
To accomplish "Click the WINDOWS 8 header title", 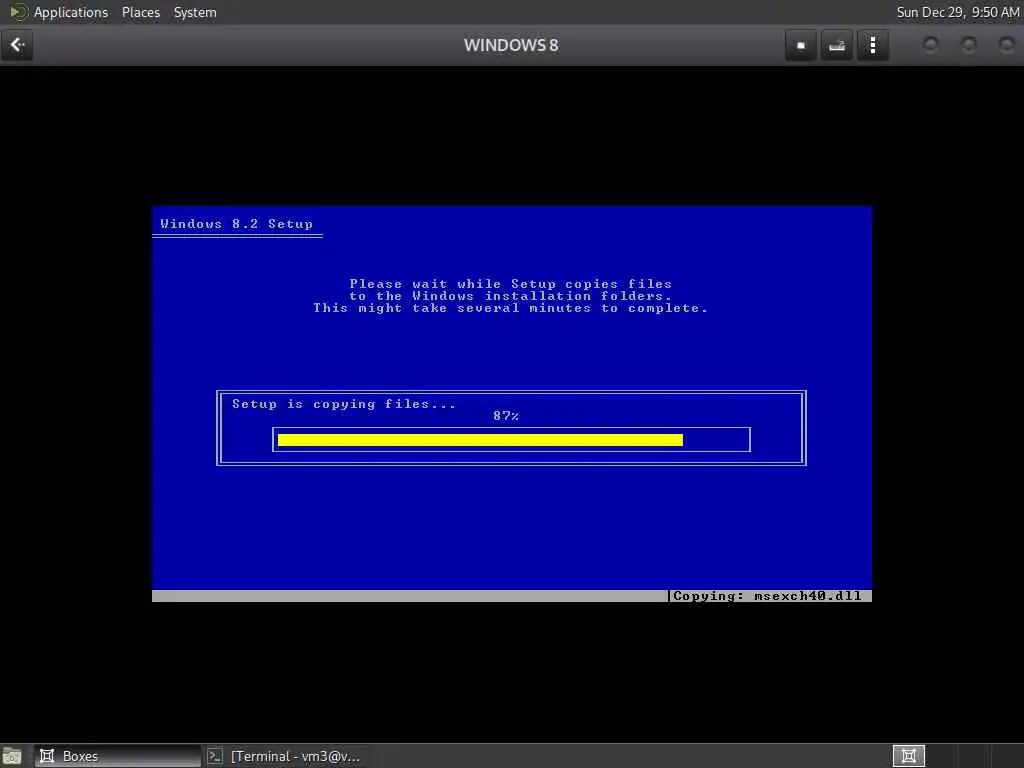I will pos(511,45).
